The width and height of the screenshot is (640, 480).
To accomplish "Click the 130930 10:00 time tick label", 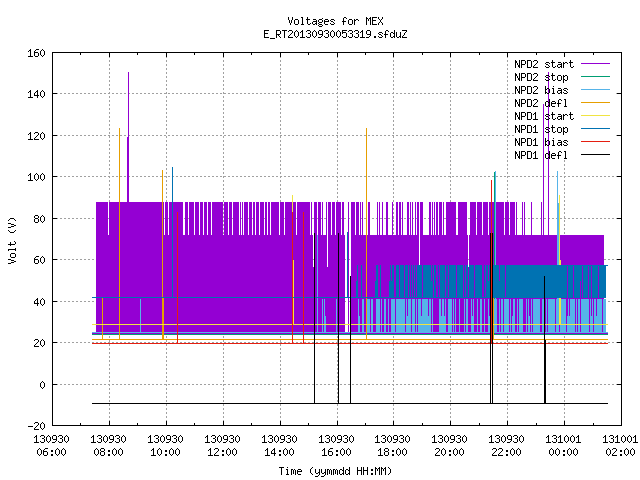I will 165,446.
